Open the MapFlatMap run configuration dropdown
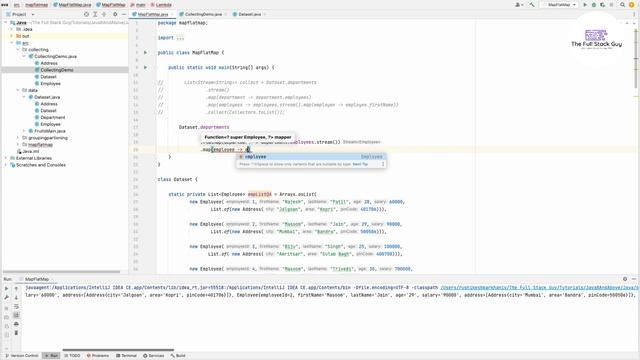Screen dimensions: 640x360 [x=559, y=5]
